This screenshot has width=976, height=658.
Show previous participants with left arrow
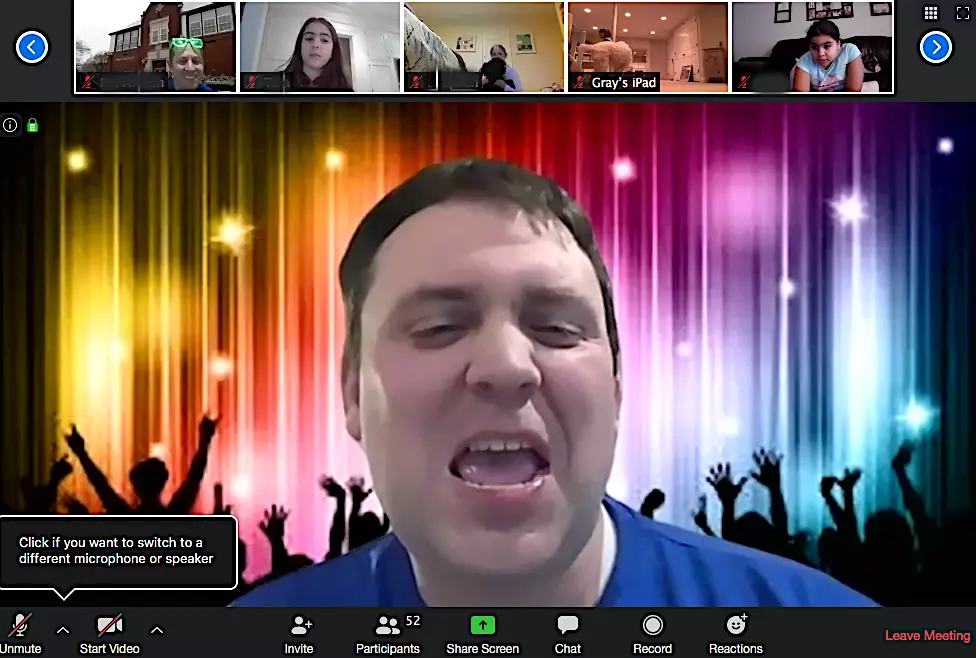click(32, 47)
